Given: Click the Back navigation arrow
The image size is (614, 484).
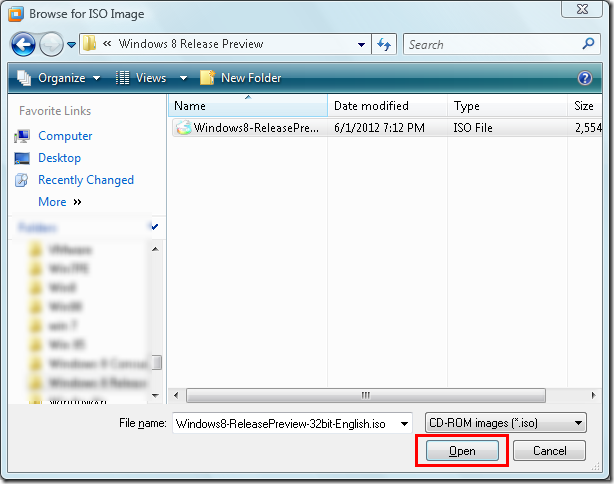Looking at the screenshot, I should click(23, 44).
